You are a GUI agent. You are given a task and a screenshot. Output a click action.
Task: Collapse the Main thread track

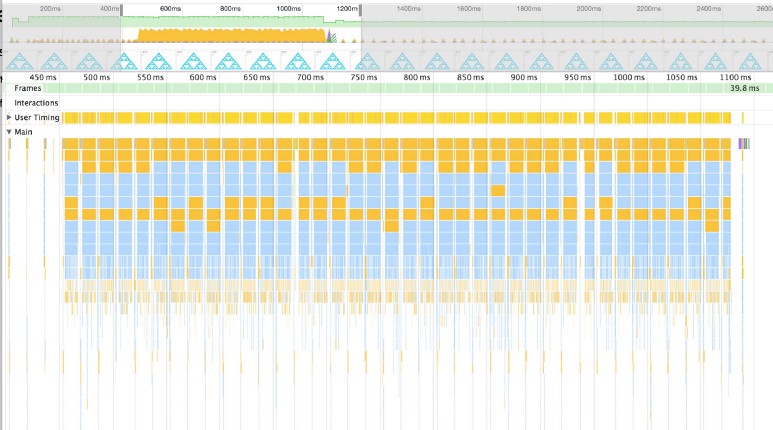pyautogui.click(x=9, y=132)
